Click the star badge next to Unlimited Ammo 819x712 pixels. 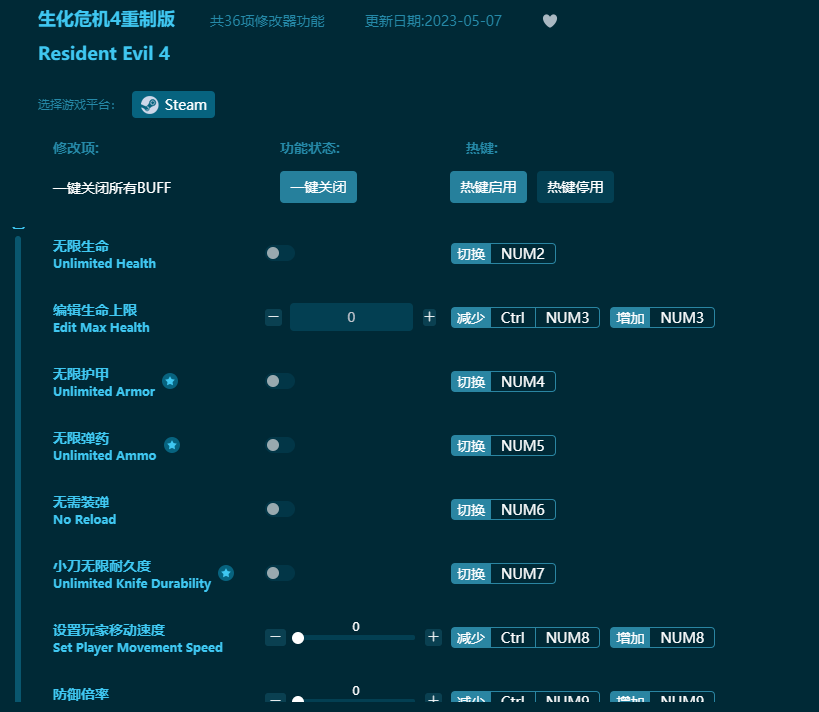(x=172, y=445)
